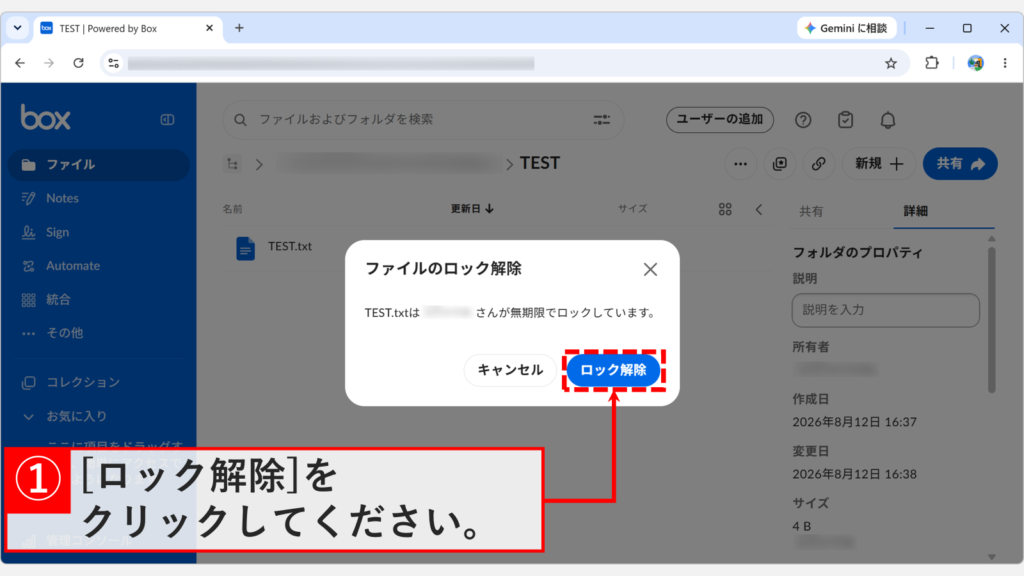
Task: Click キャンセル in the unlock dialog
Action: [510, 370]
